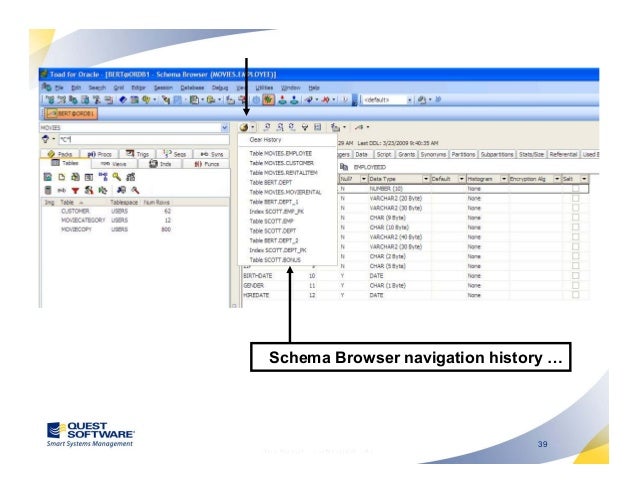Screen dimensions: 638x493
Task: Click the funnel icon in right pane toolbar
Action: [305, 127]
